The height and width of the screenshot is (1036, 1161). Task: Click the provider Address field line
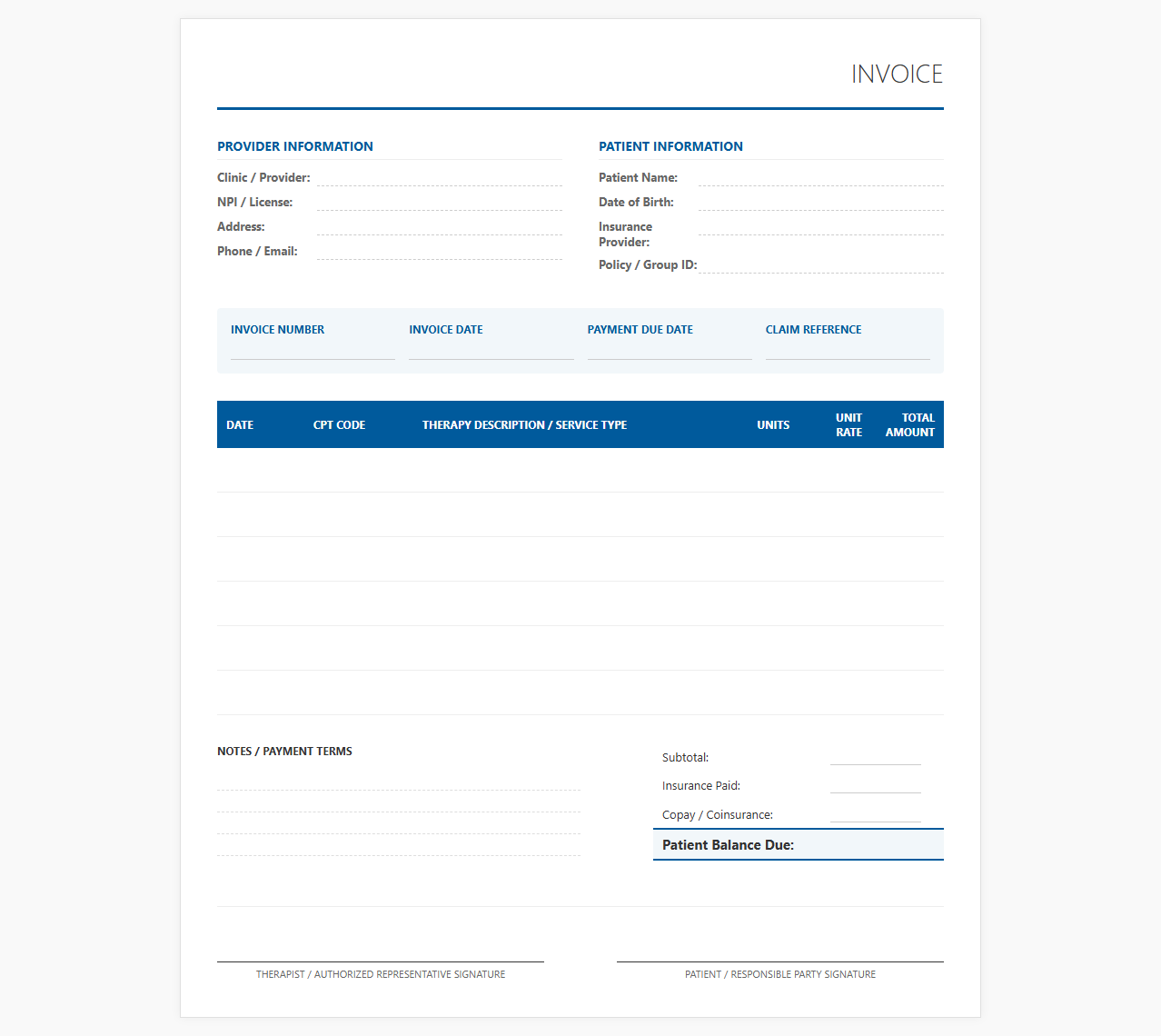[x=440, y=227]
